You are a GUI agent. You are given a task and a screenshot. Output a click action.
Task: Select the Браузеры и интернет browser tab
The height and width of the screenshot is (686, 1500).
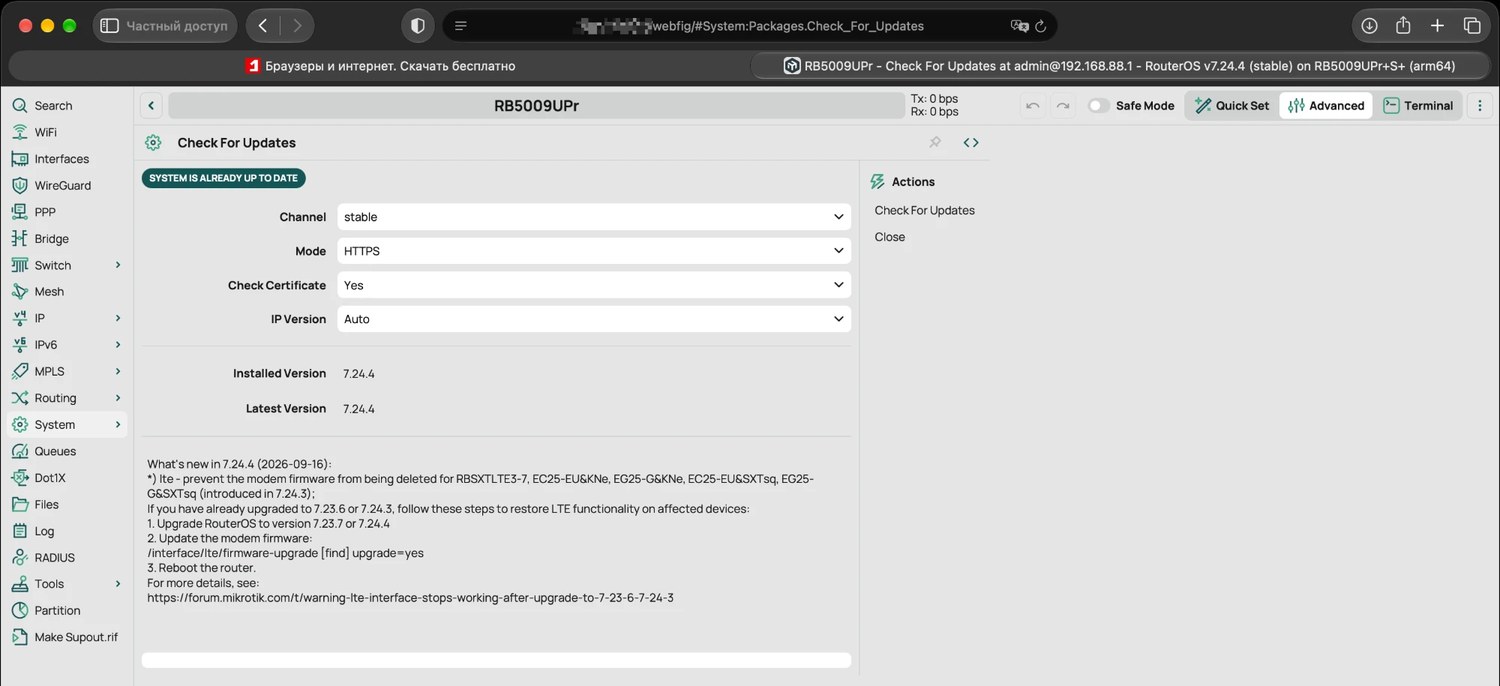[x=380, y=66]
